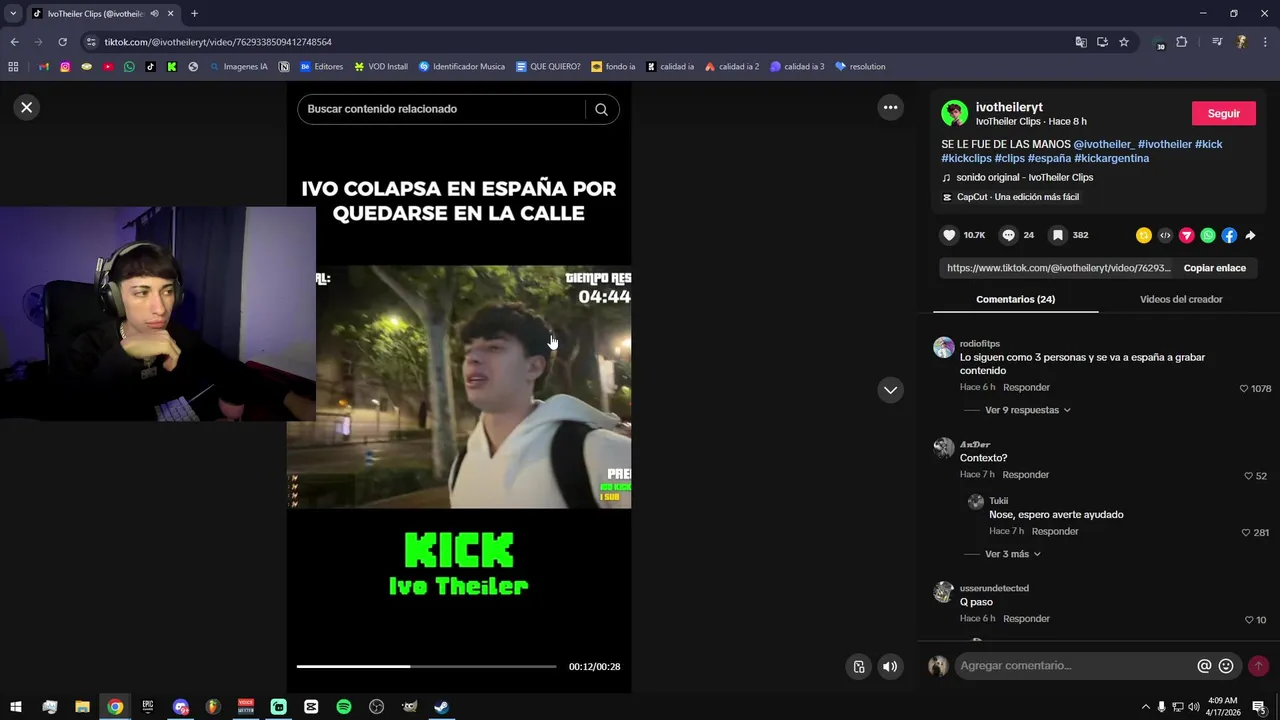Open a new Chrome tab

pyautogui.click(x=194, y=13)
